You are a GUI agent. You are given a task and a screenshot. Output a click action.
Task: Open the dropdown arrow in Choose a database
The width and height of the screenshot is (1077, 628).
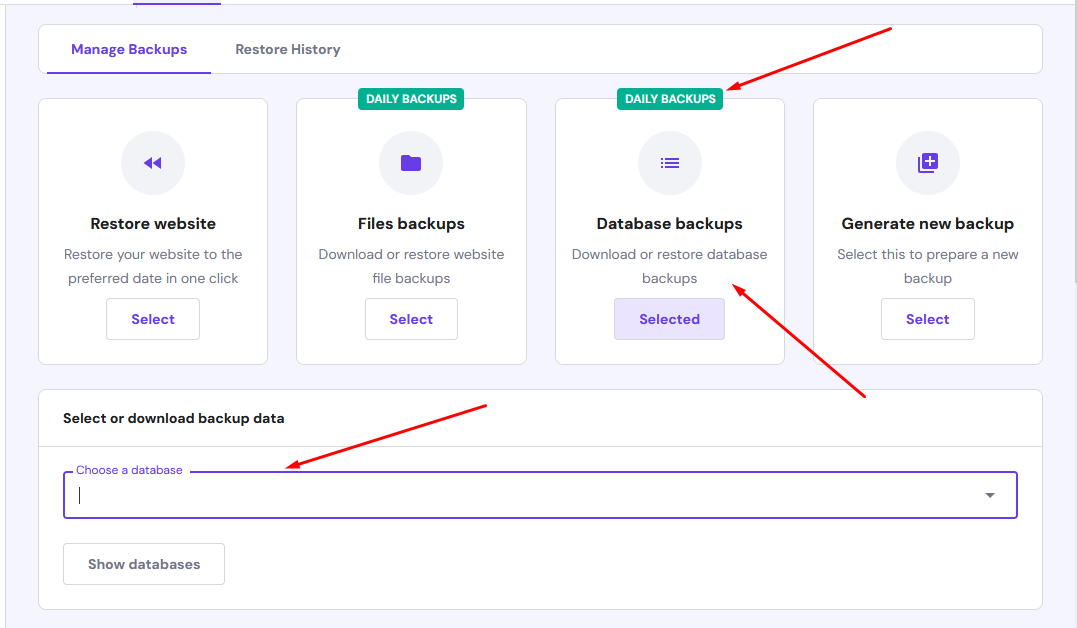coord(990,495)
